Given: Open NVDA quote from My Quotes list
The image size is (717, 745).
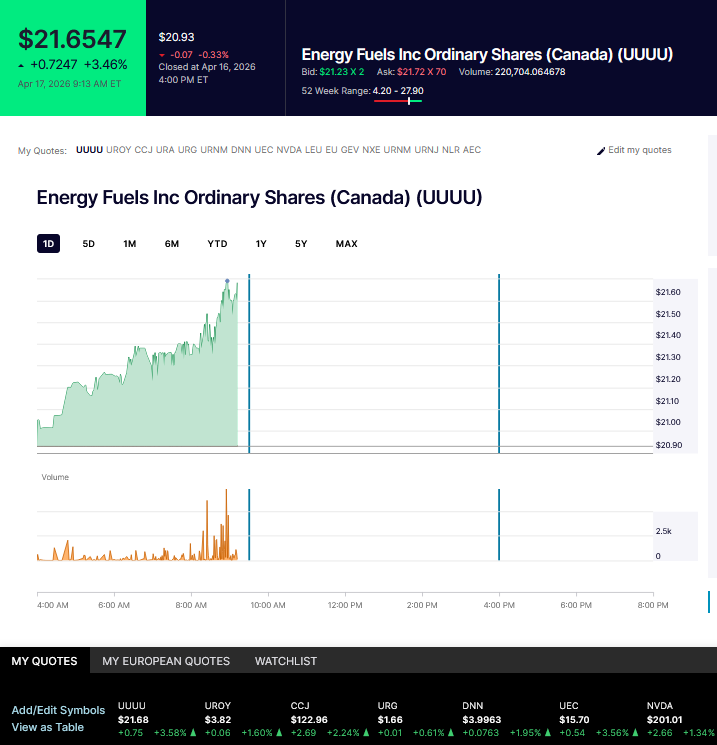Looking at the screenshot, I should click(289, 150).
